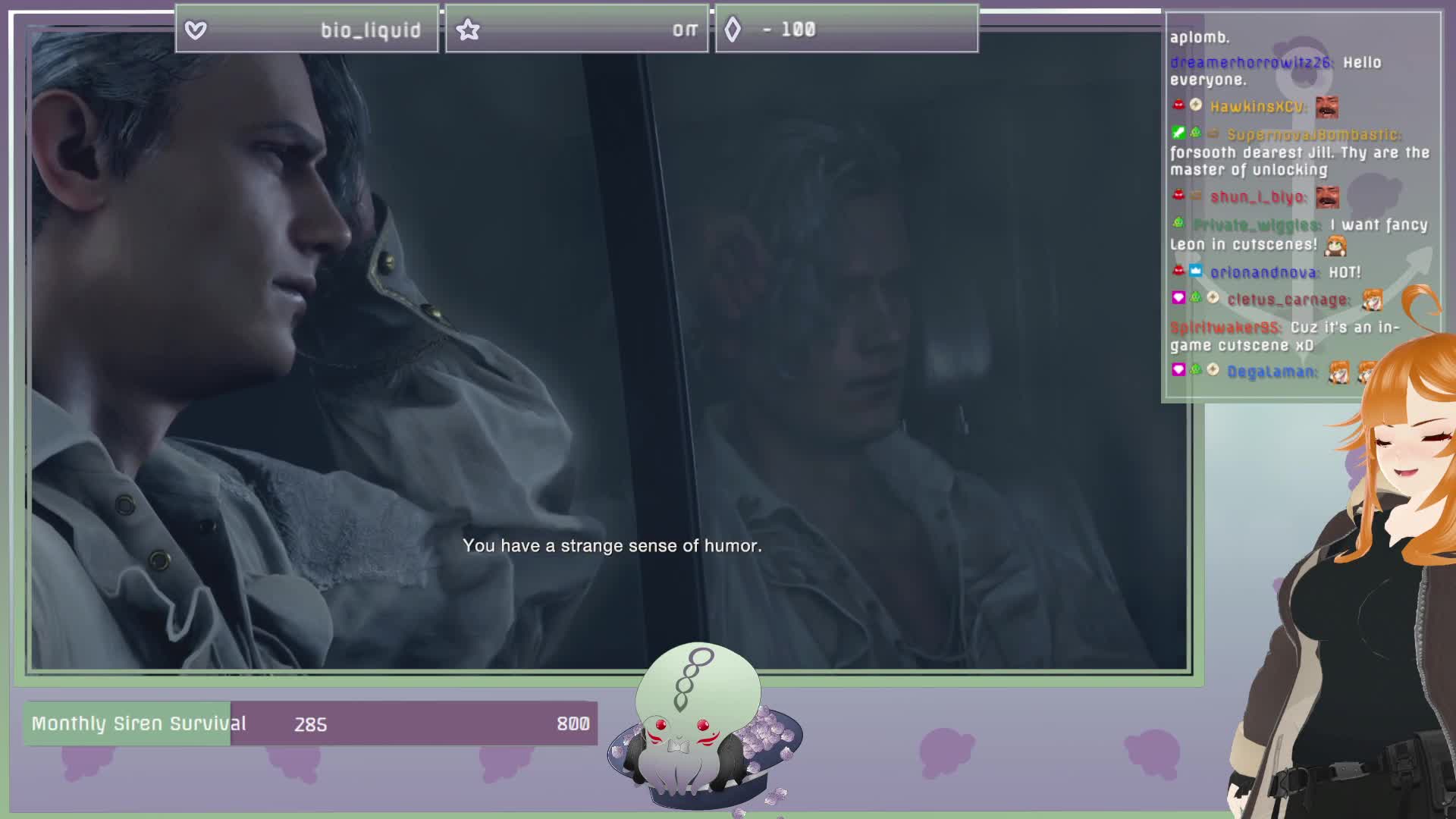Screen dimensions: 1456x819
Task: Click subtitle 'You have a strange sense of humor.'
Action: [x=612, y=546]
